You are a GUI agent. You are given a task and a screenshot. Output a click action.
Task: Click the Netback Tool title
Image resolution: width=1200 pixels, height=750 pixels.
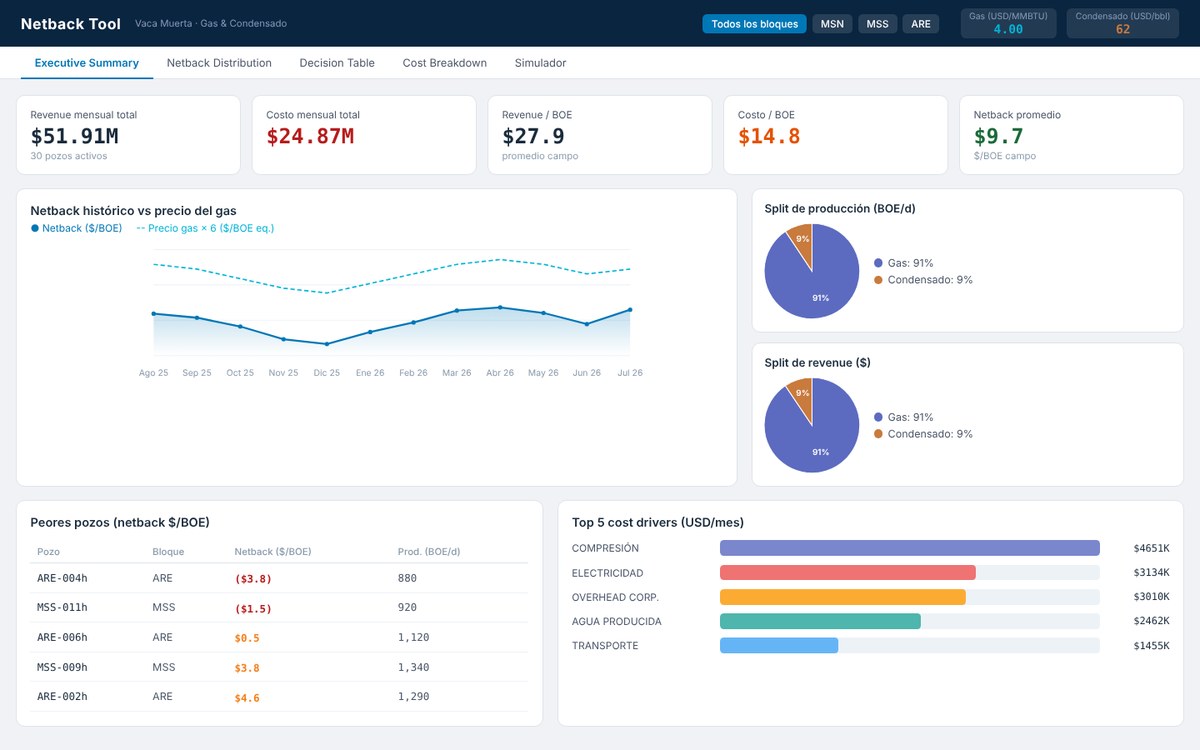click(x=71, y=24)
